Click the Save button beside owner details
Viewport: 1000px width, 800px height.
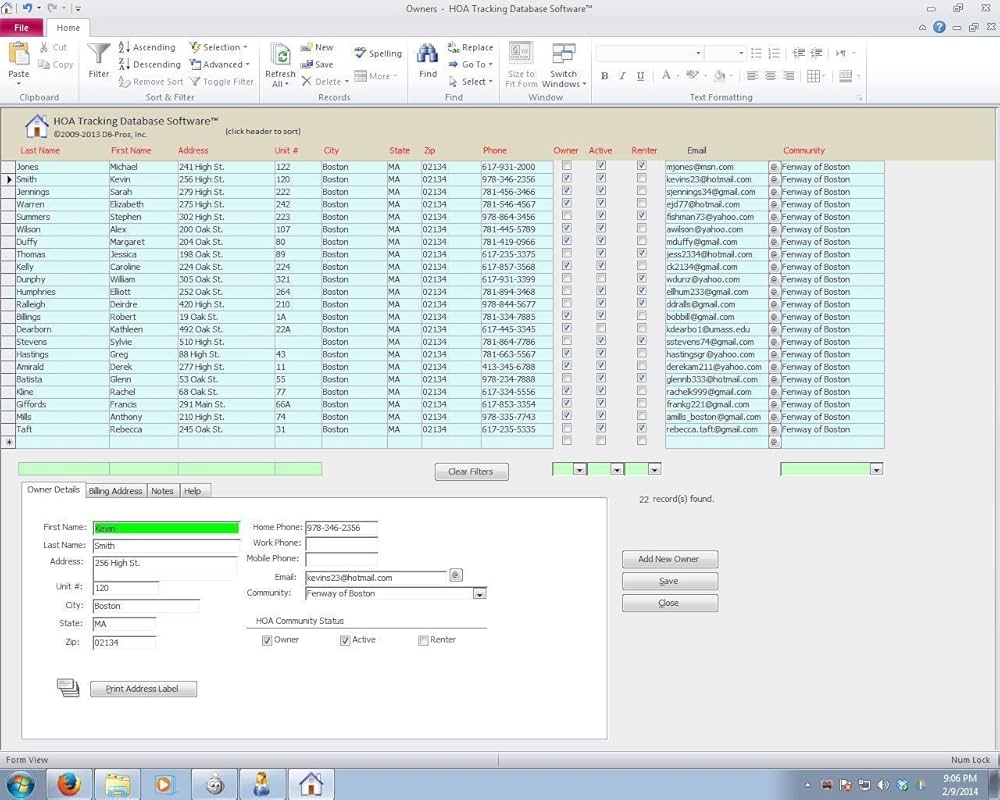click(670, 581)
